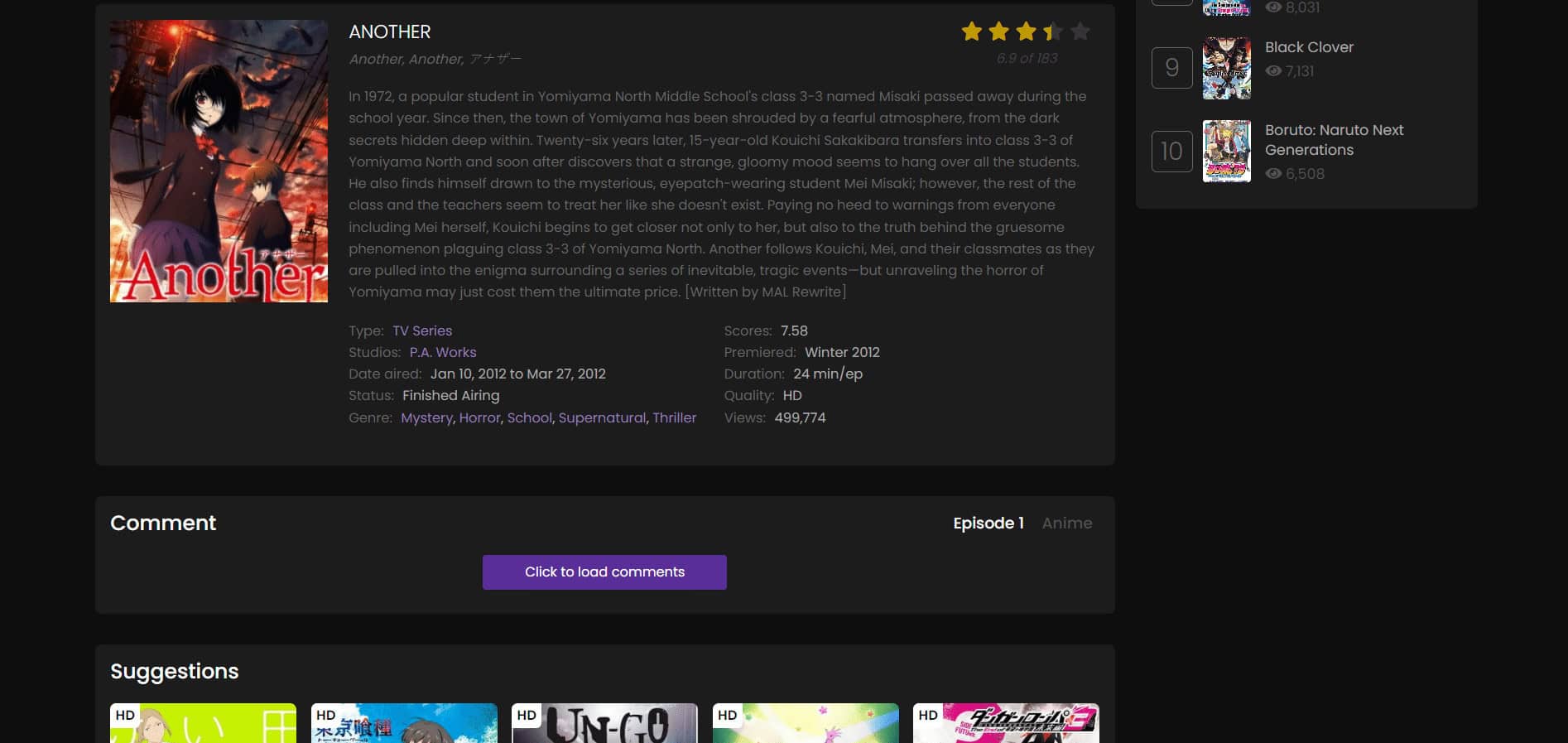
Task: Rate Another with the fourth star
Action: pos(1053,31)
